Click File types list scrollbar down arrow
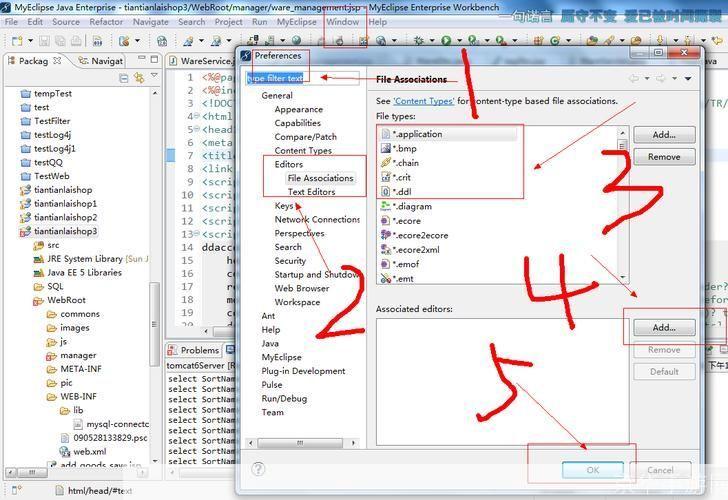728x500 pixels. pyautogui.click(x=623, y=277)
